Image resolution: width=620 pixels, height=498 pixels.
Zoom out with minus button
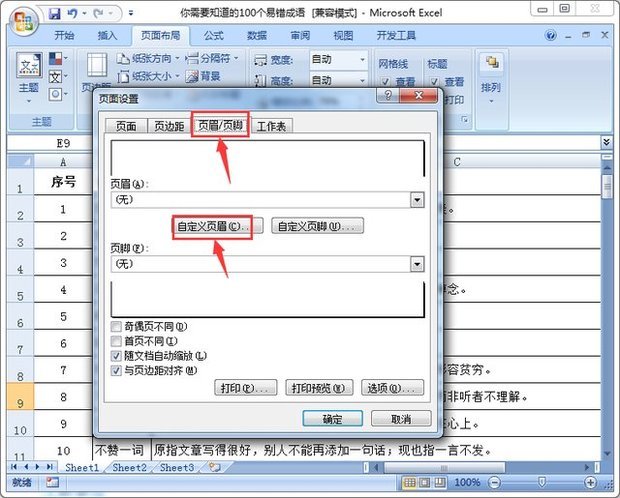(494, 483)
